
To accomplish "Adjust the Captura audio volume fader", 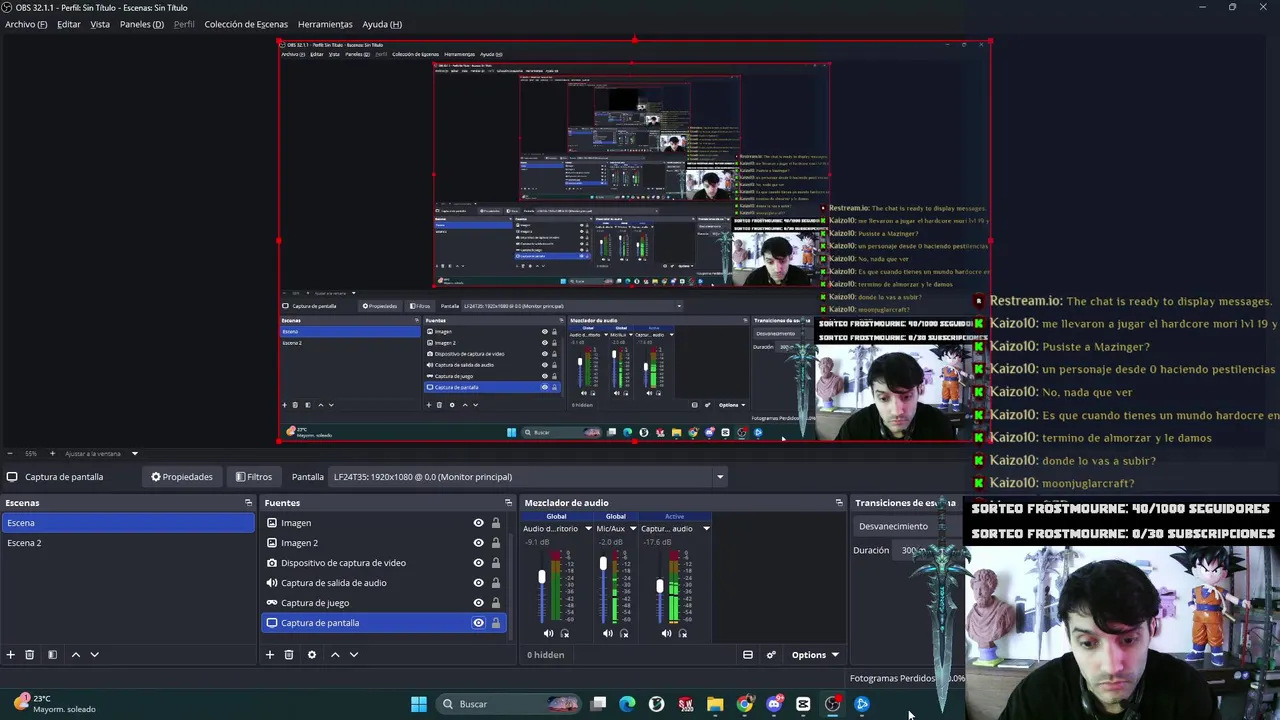I will [659, 585].
